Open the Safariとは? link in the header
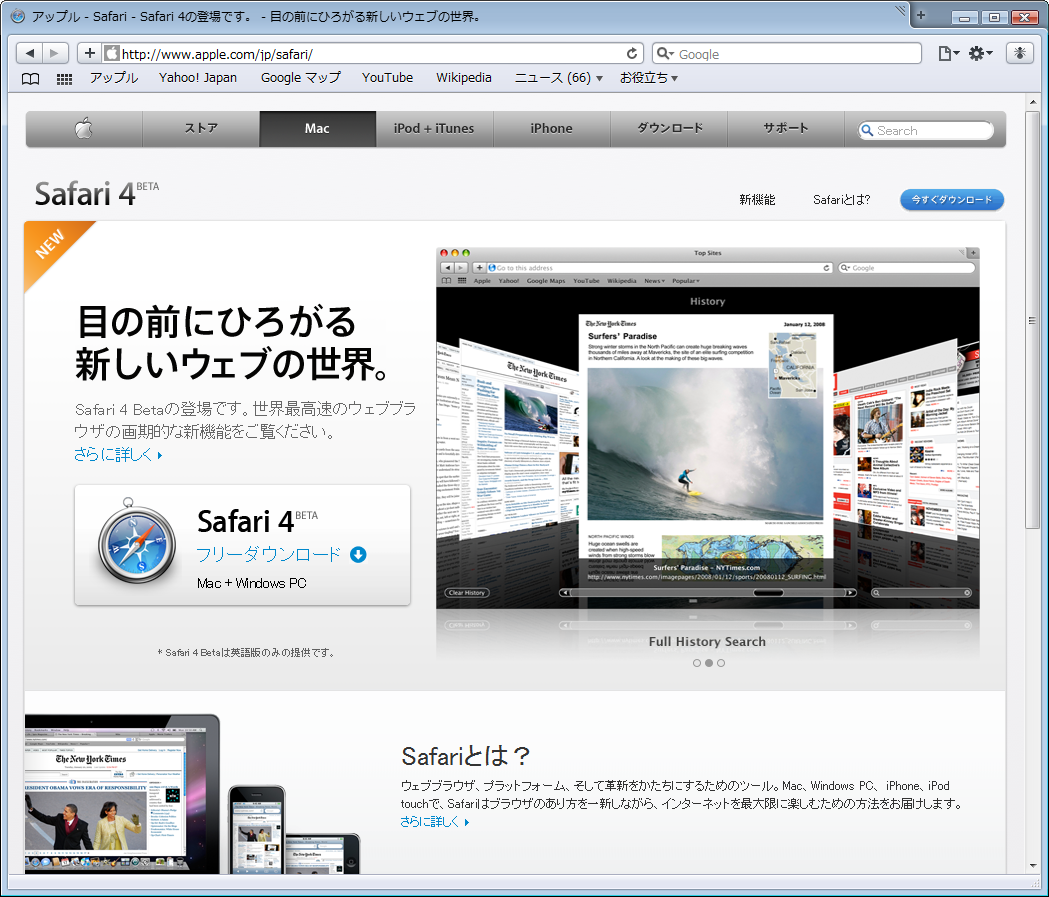 tap(841, 199)
